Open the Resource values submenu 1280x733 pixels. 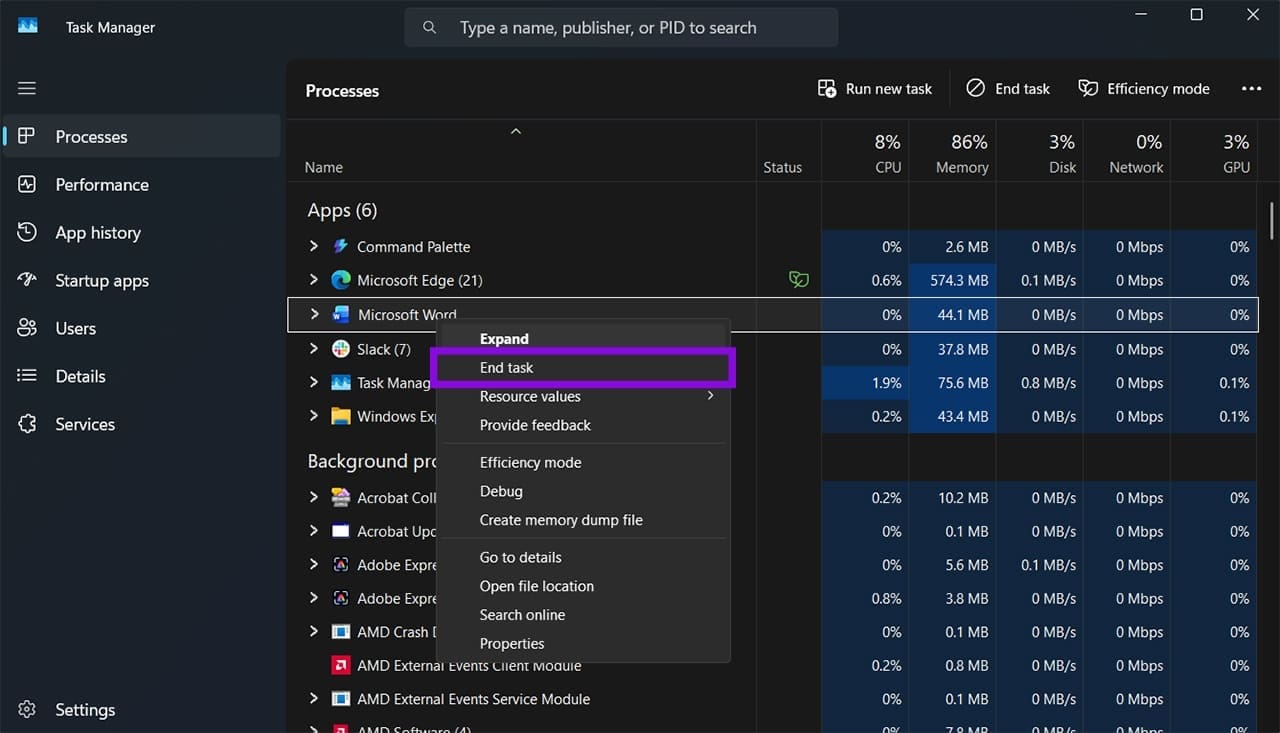[x=583, y=397]
